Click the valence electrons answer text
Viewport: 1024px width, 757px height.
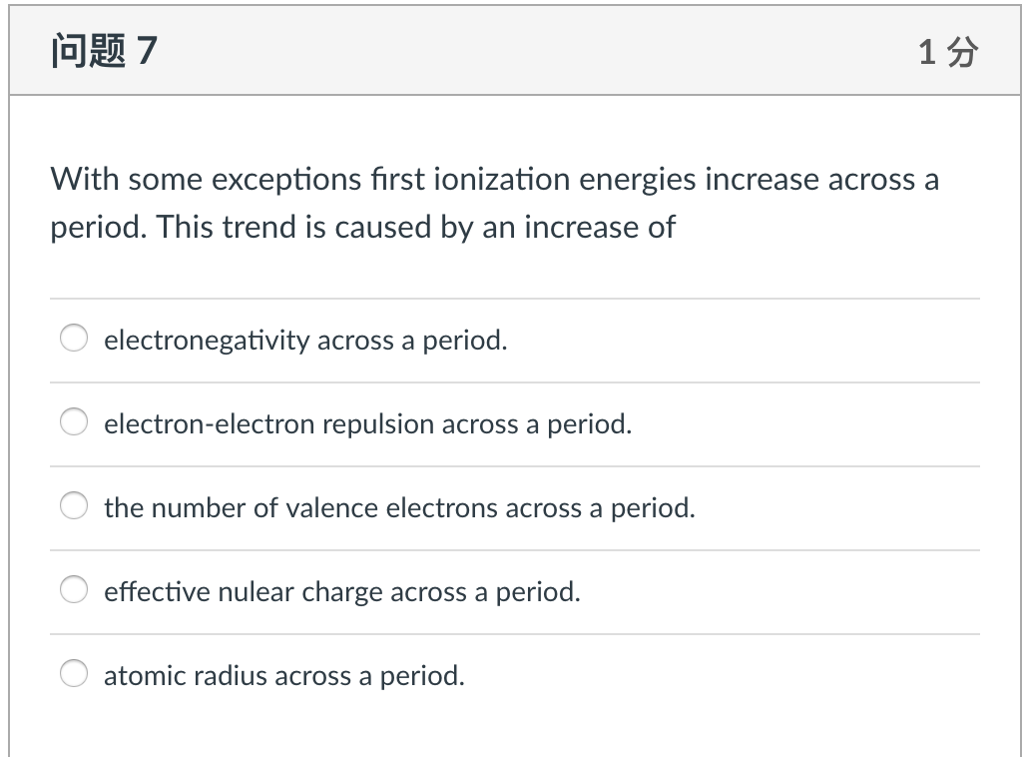click(x=400, y=508)
